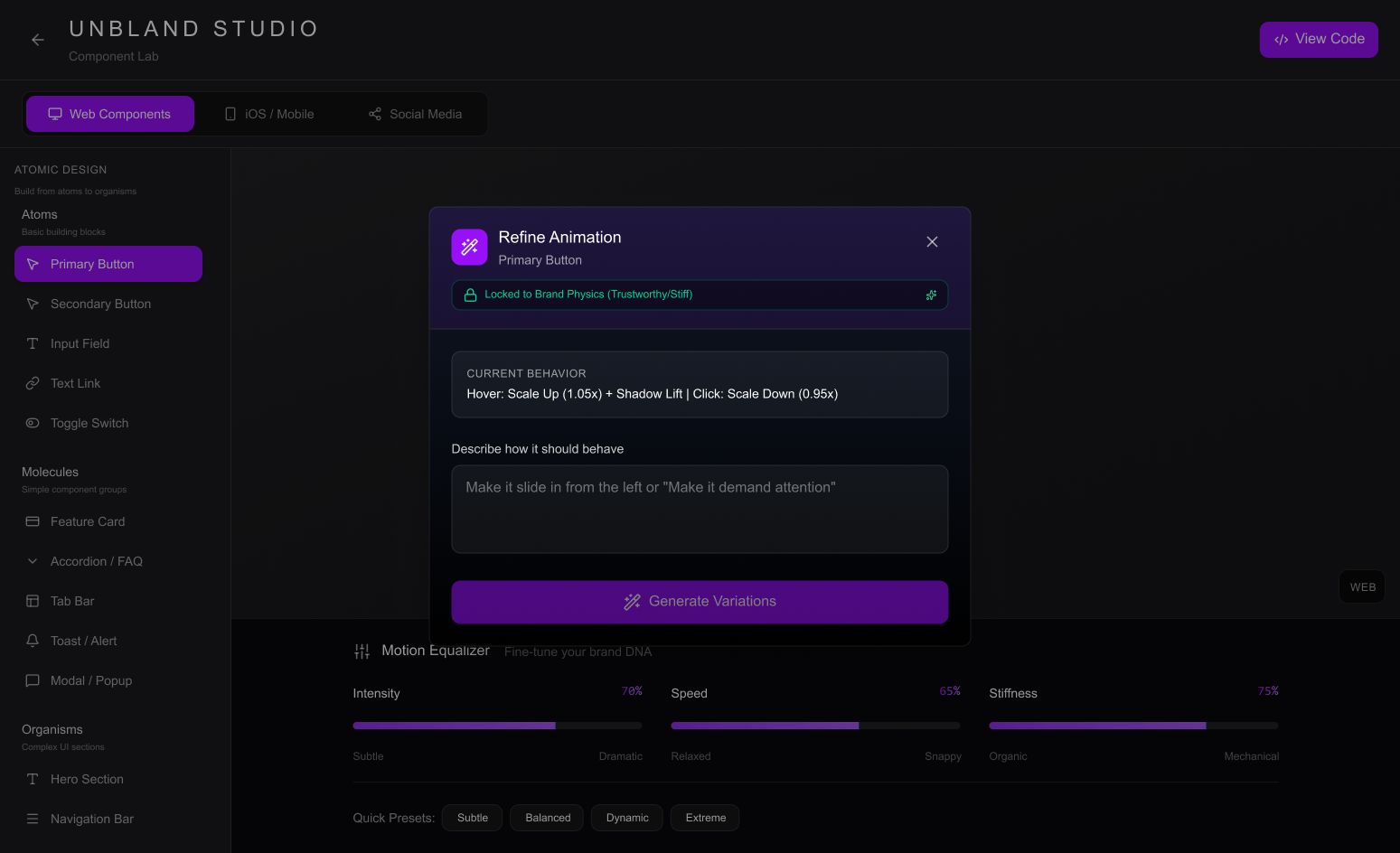Click code brackets icon in View Code
1400x853 pixels.
pos(1281,40)
